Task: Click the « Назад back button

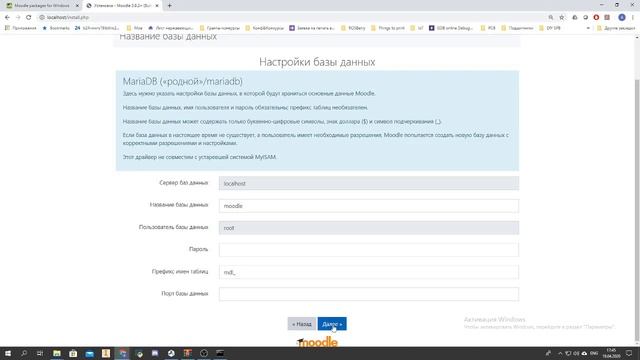Action: 302,324
